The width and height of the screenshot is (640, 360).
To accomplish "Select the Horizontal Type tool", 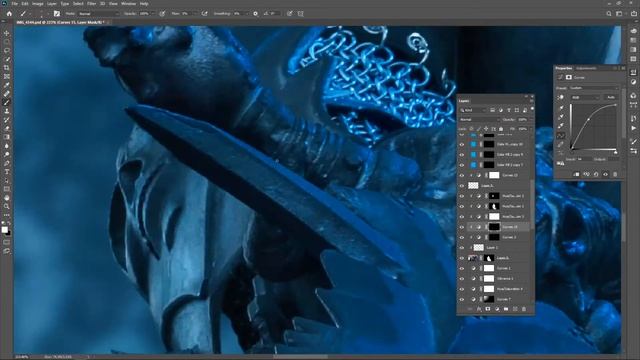I will 7,172.
